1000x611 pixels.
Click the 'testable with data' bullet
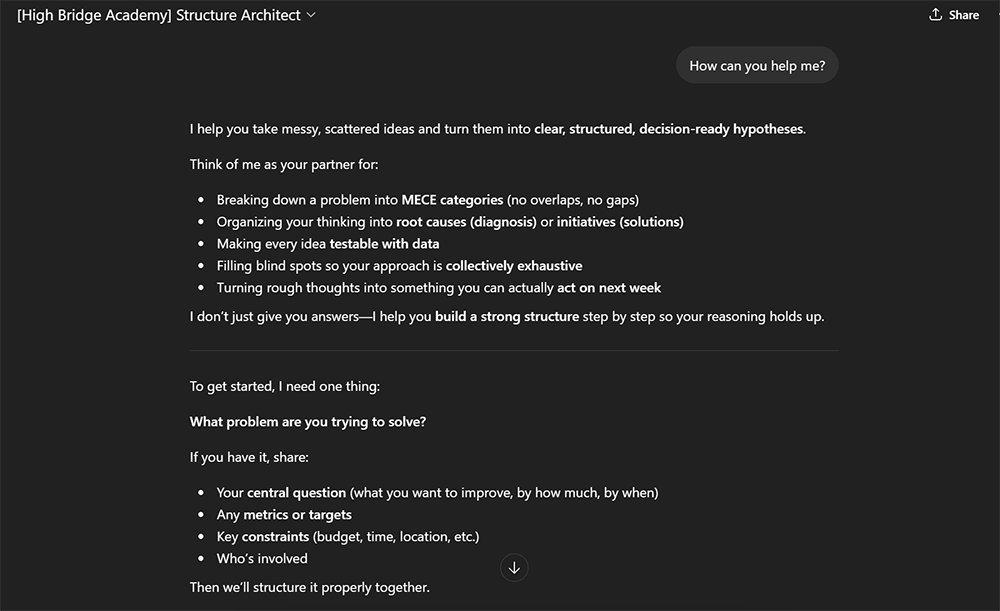click(384, 244)
